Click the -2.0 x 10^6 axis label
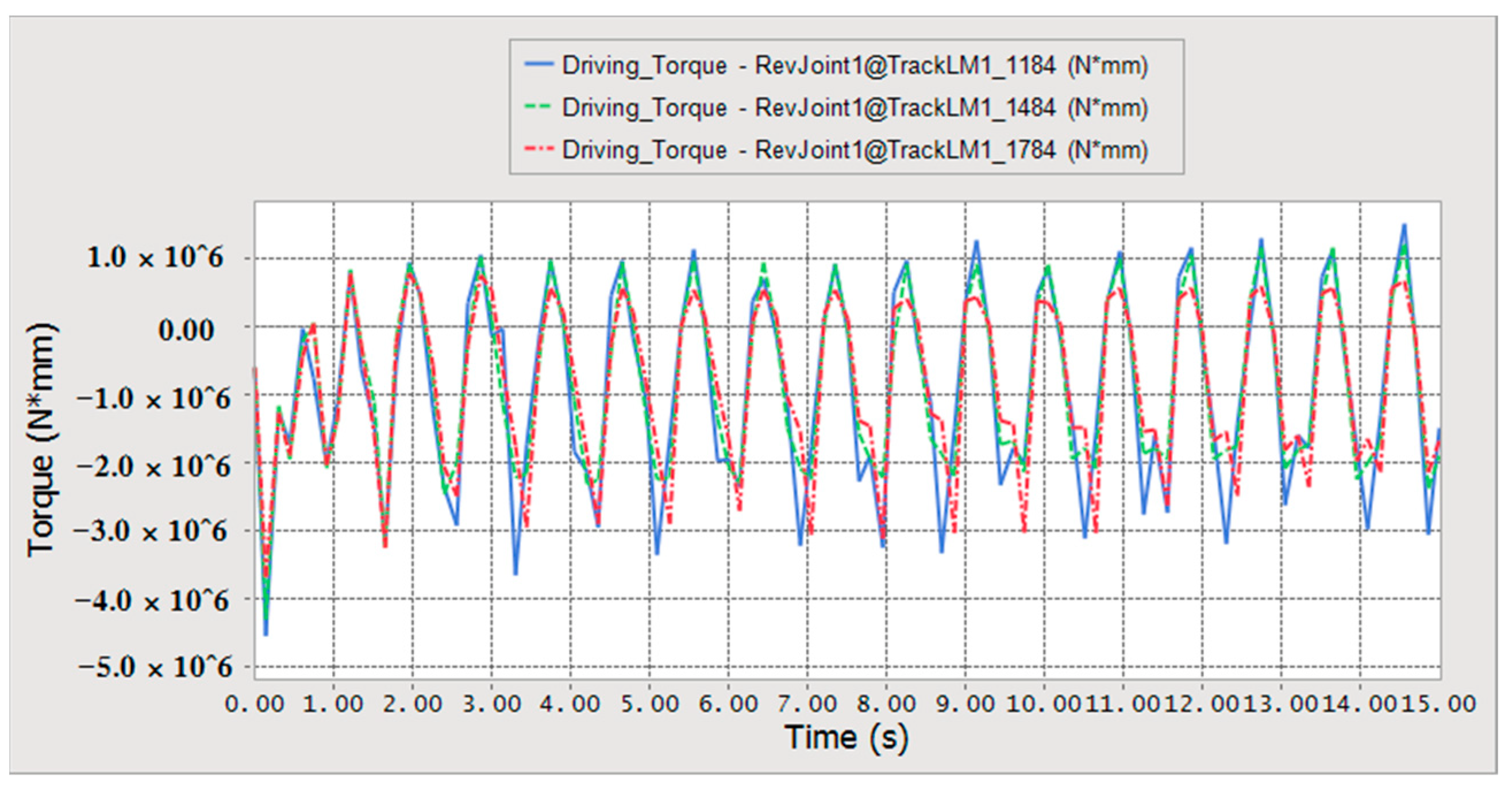 pos(153,467)
